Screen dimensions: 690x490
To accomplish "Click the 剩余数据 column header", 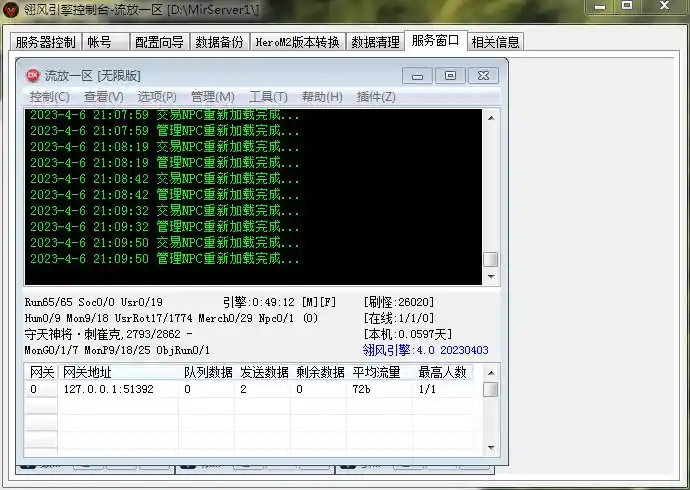I will tap(319, 373).
